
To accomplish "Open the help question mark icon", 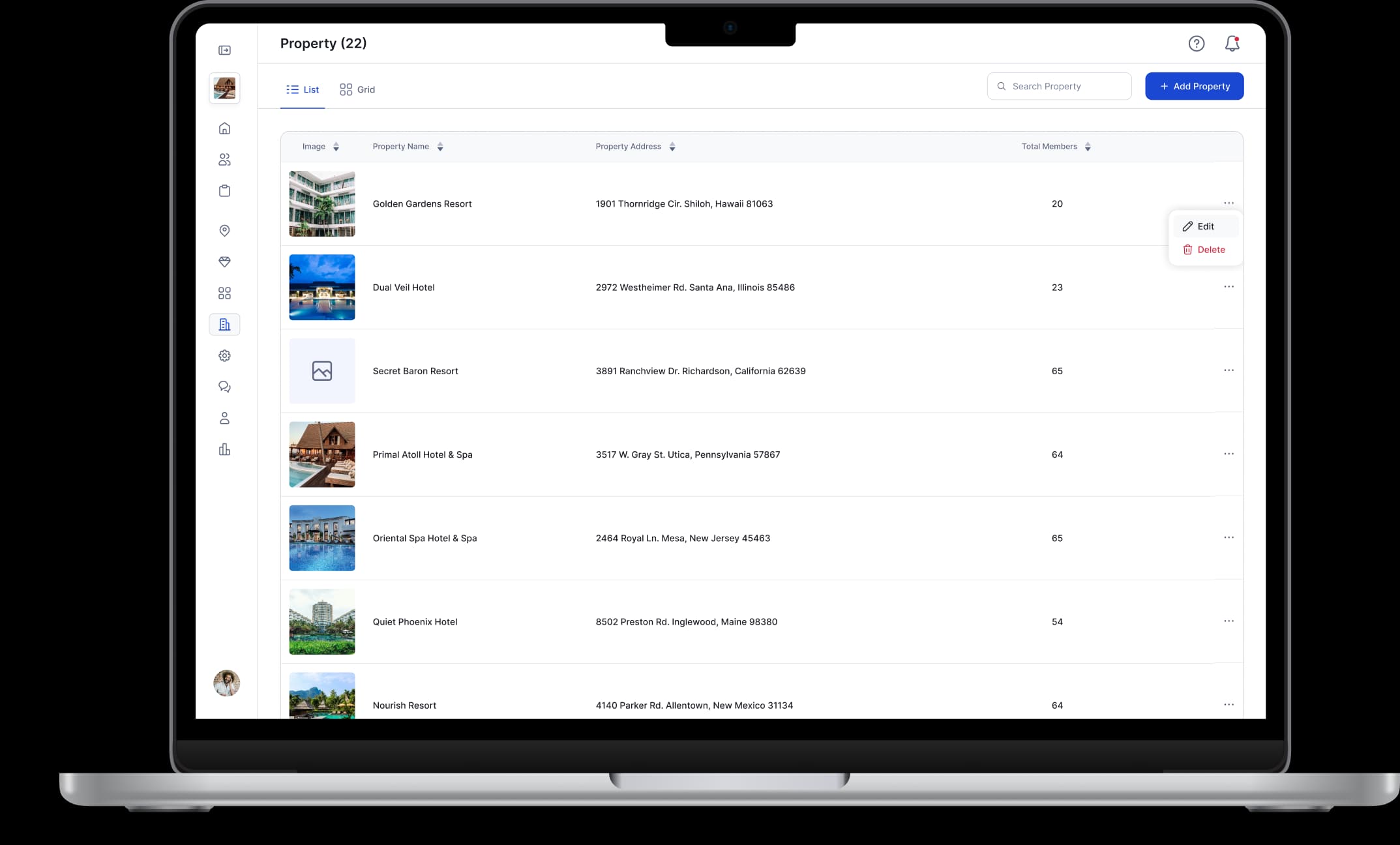I will [1197, 44].
